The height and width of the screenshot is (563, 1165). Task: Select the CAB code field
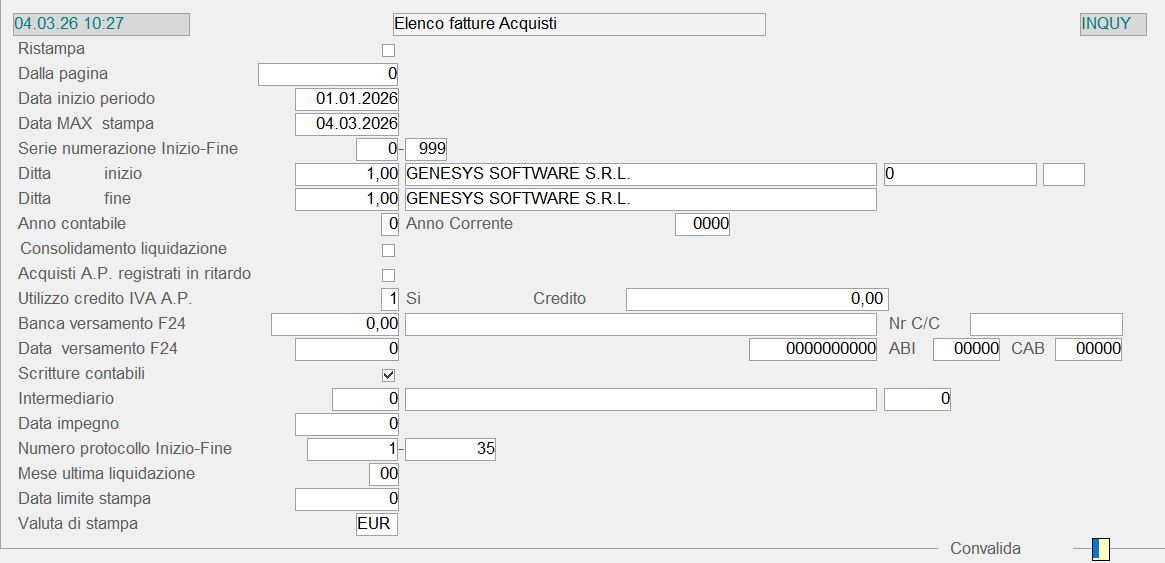1088,349
